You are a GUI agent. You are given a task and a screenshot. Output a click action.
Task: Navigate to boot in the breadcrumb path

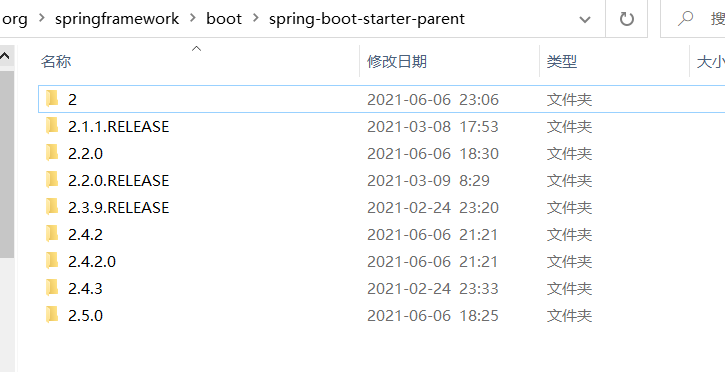coord(224,19)
